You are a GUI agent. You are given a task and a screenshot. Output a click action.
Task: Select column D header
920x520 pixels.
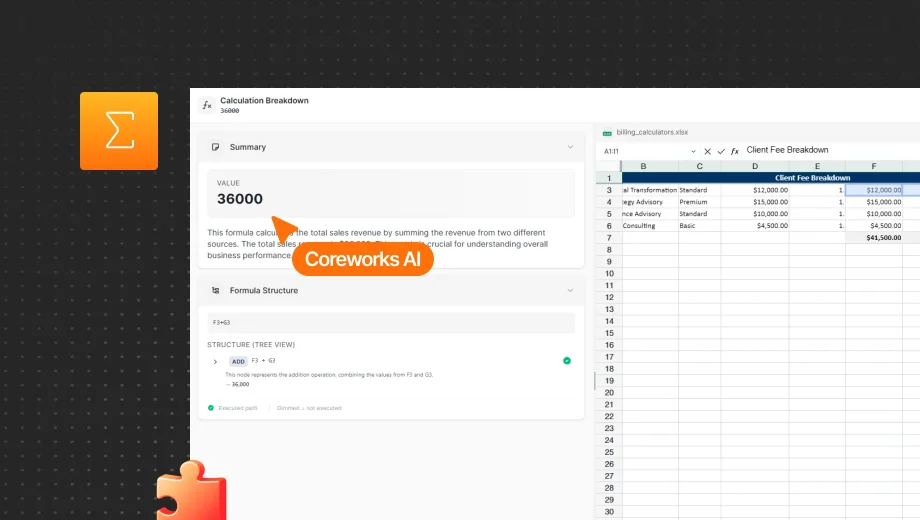coord(755,166)
